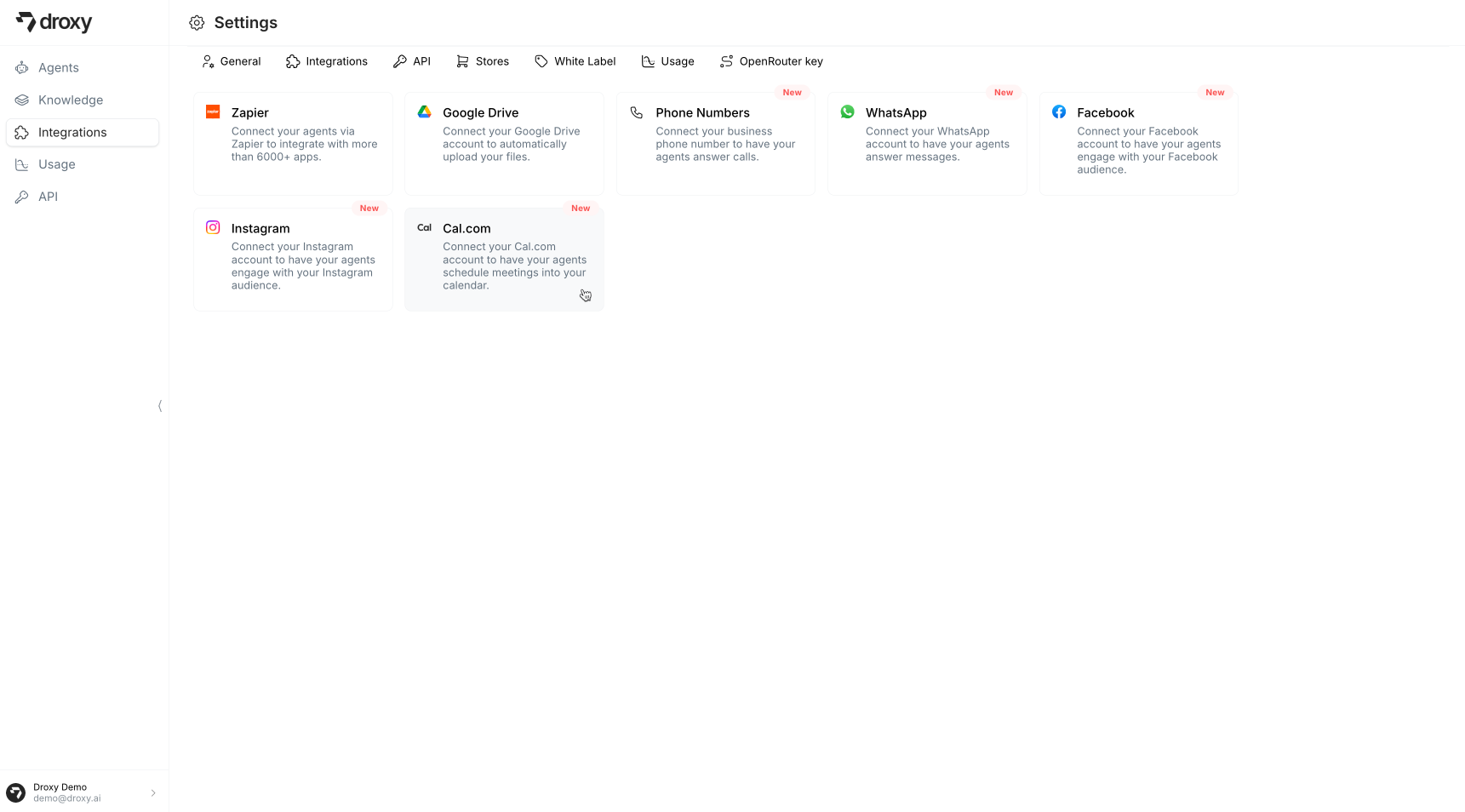The image size is (1465, 812).
Task: Click the Cal.com logo icon
Action: [x=425, y=228]
